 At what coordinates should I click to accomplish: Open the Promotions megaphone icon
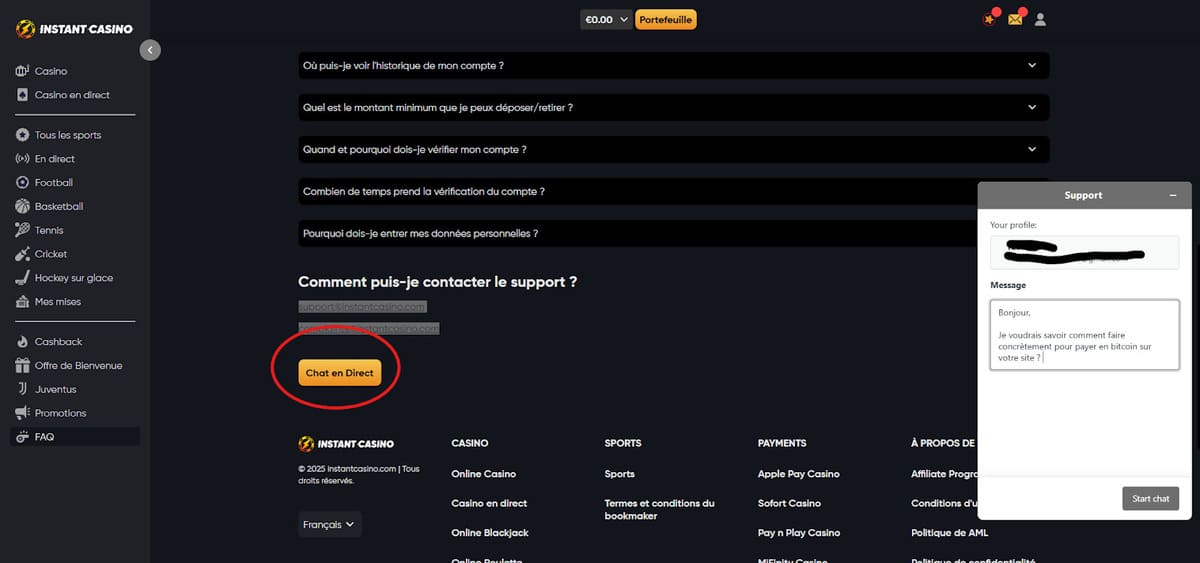tap(23, 413)
